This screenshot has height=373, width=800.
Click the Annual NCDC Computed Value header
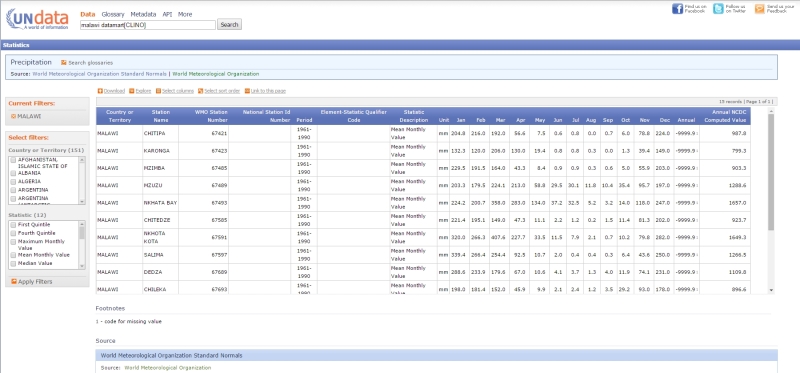pyautogui.click(x=725, y=116)
